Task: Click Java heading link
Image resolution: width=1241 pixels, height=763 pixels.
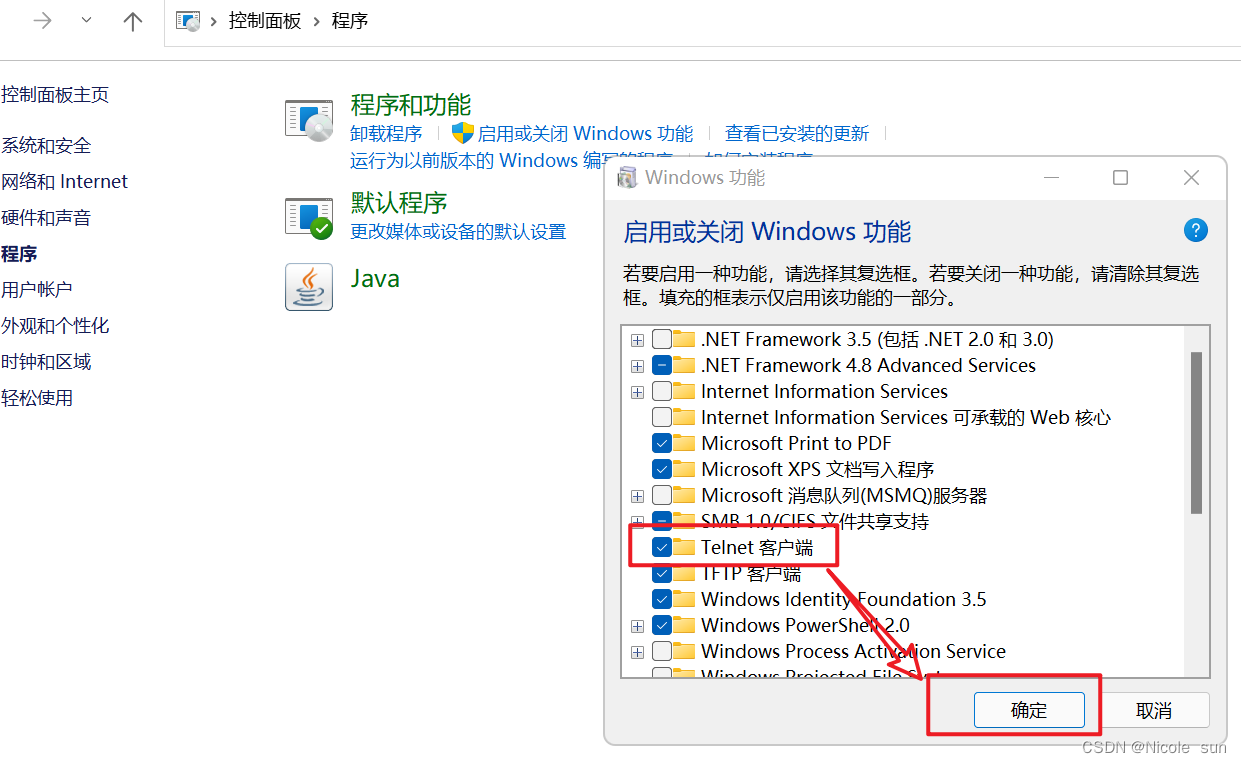Action: coord(375,278)
